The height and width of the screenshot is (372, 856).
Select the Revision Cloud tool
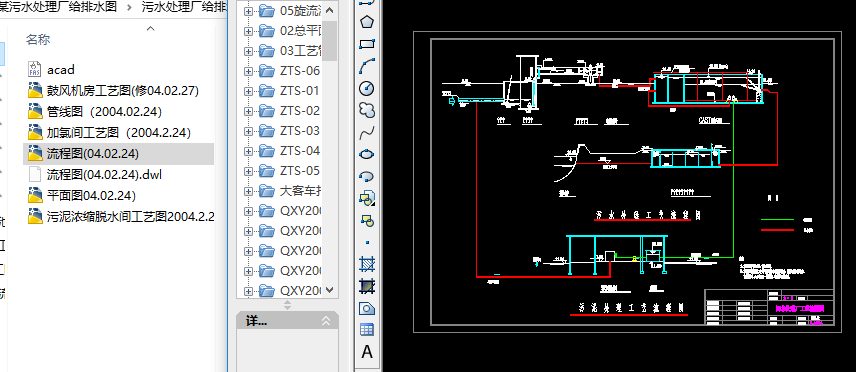tap(367, 110)
